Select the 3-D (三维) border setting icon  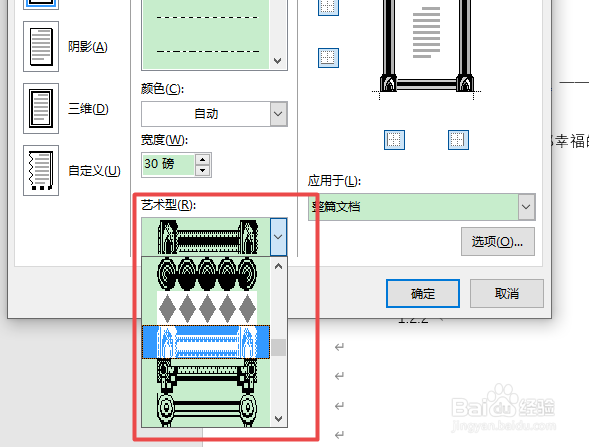coord(41,109)
